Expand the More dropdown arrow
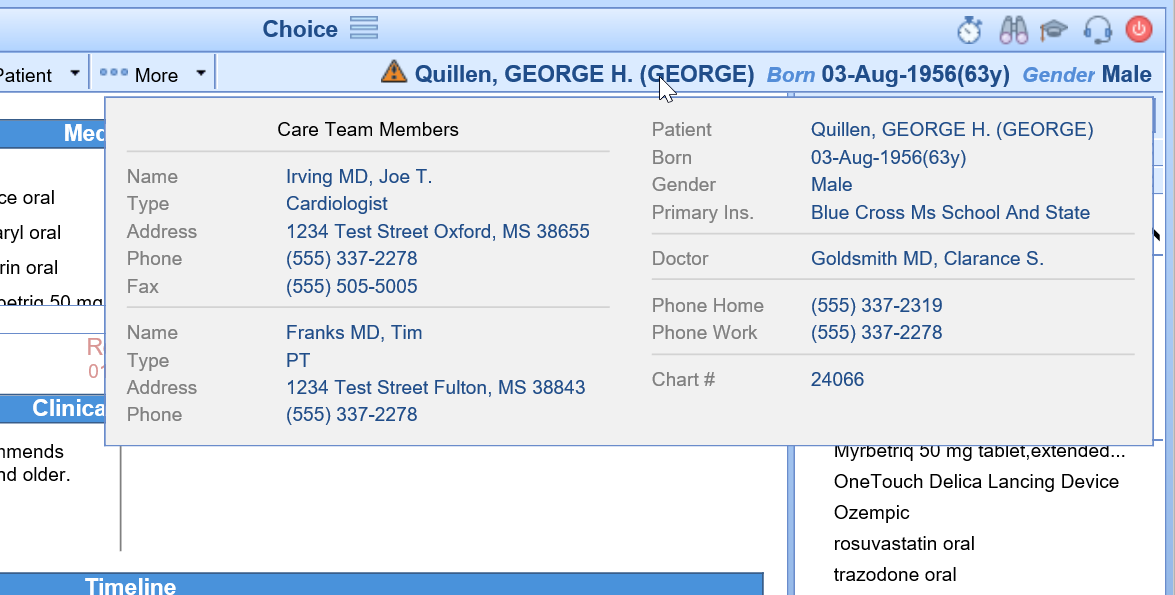The width and height of the screenshot is (1175, 595). coord(201,74)
